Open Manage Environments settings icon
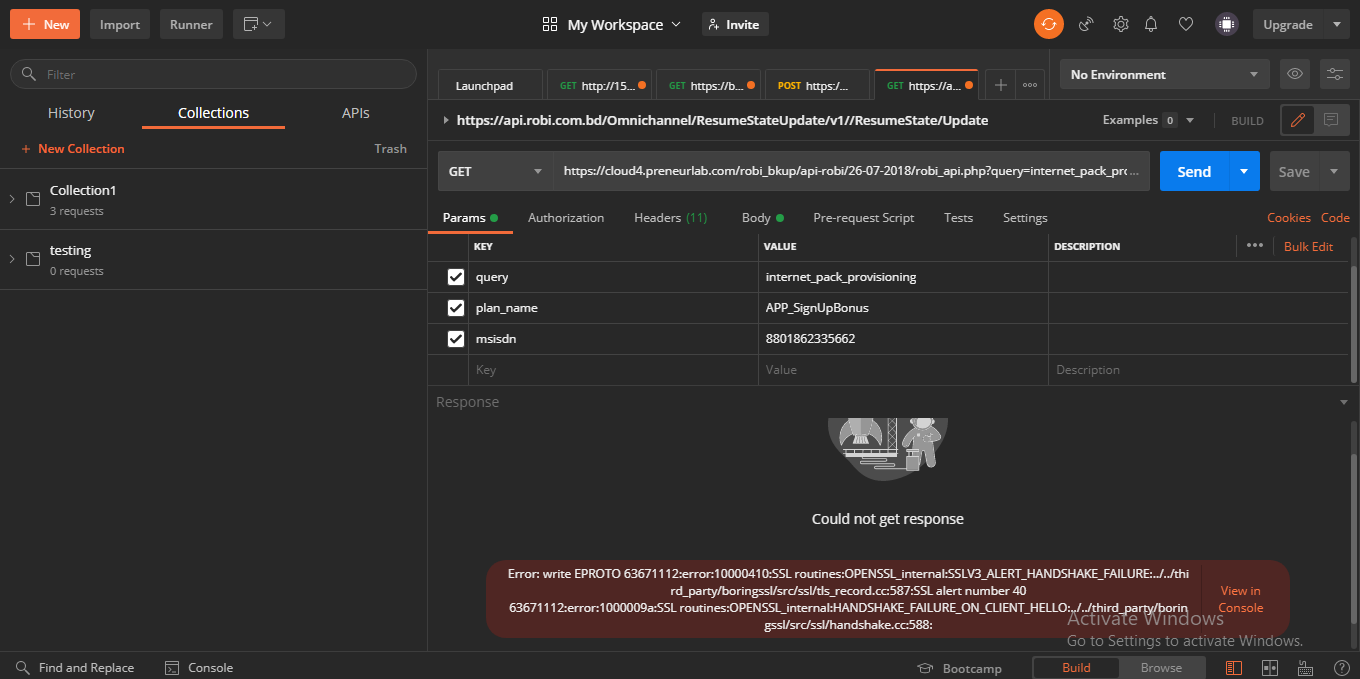 [x=1334, y=74]
